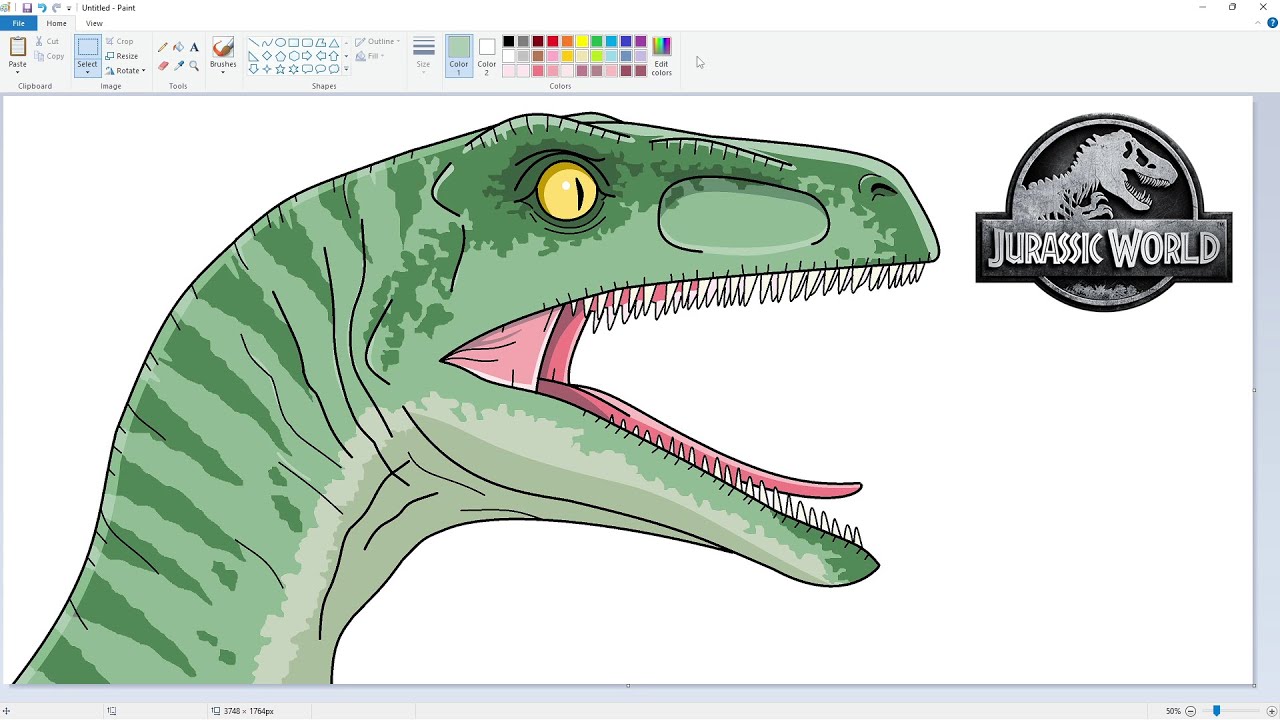Image resolution: width=1280 pixels, height=720 pixels.
Task: Choose the Rectangle shape
Action: coord(294,43)
